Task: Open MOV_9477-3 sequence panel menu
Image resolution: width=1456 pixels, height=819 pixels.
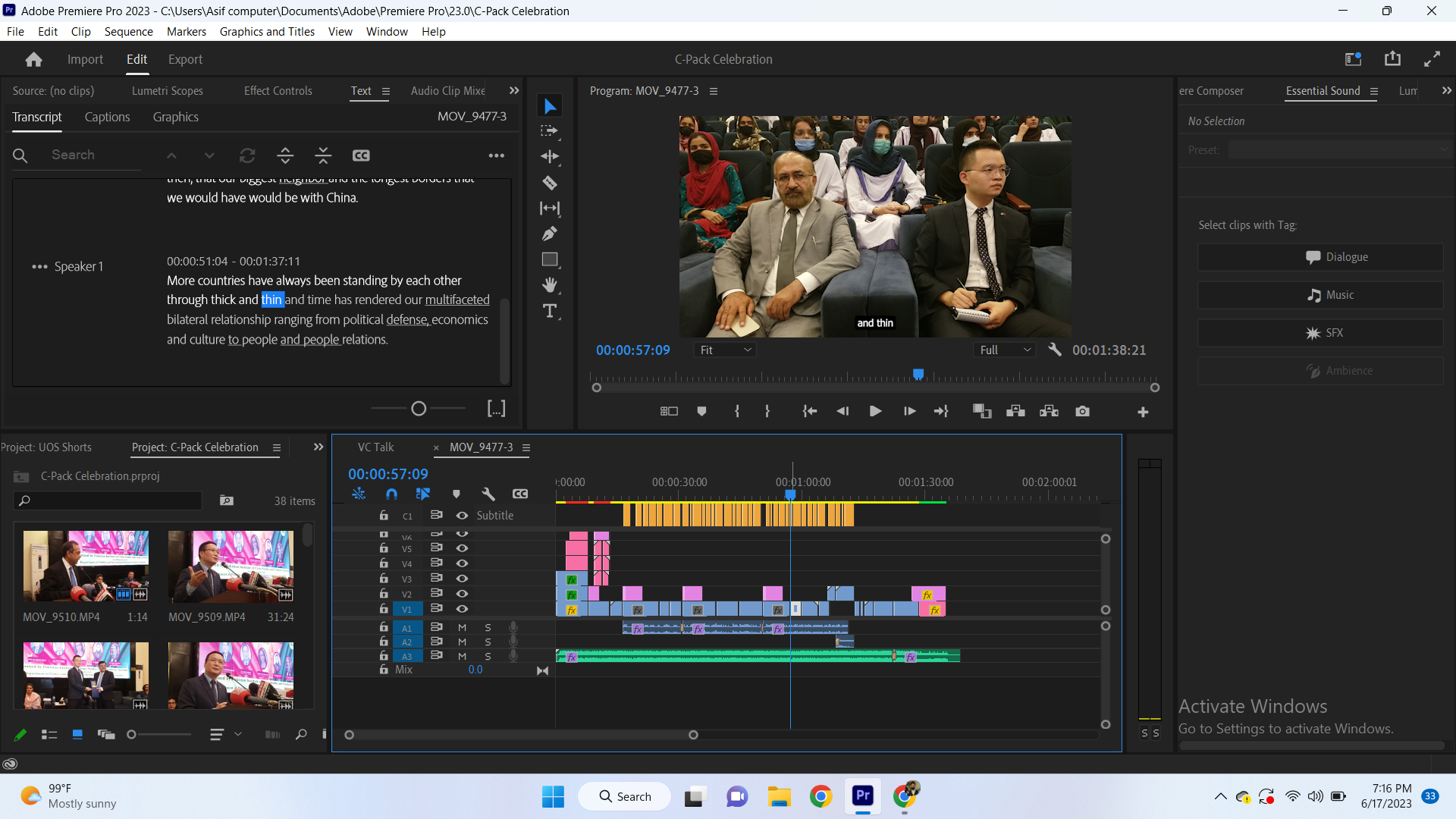Action: coord(526,447)
